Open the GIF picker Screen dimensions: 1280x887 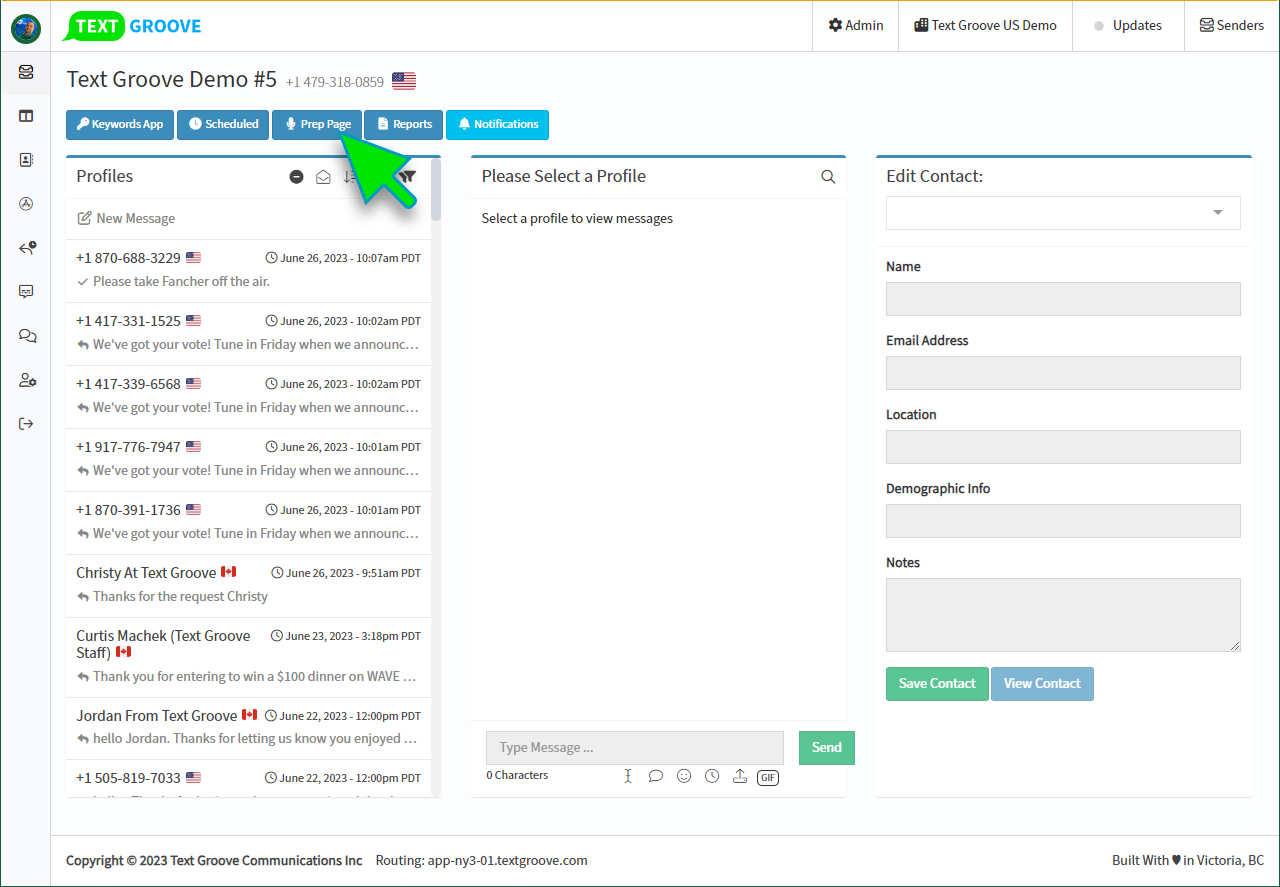click(768, 777)
